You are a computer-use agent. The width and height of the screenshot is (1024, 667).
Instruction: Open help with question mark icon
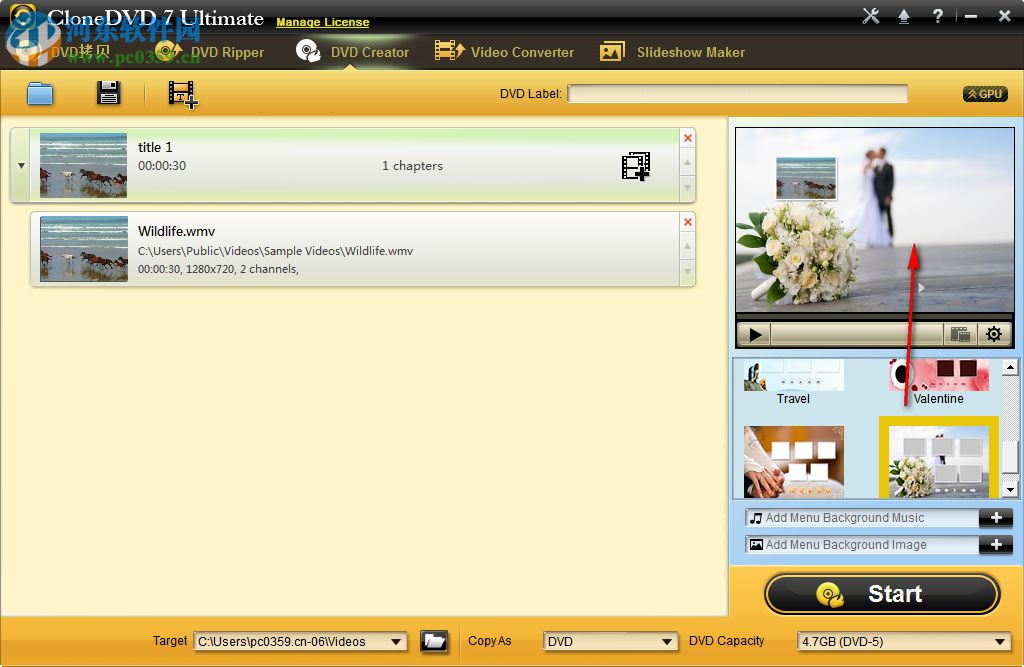pos(938,16)
